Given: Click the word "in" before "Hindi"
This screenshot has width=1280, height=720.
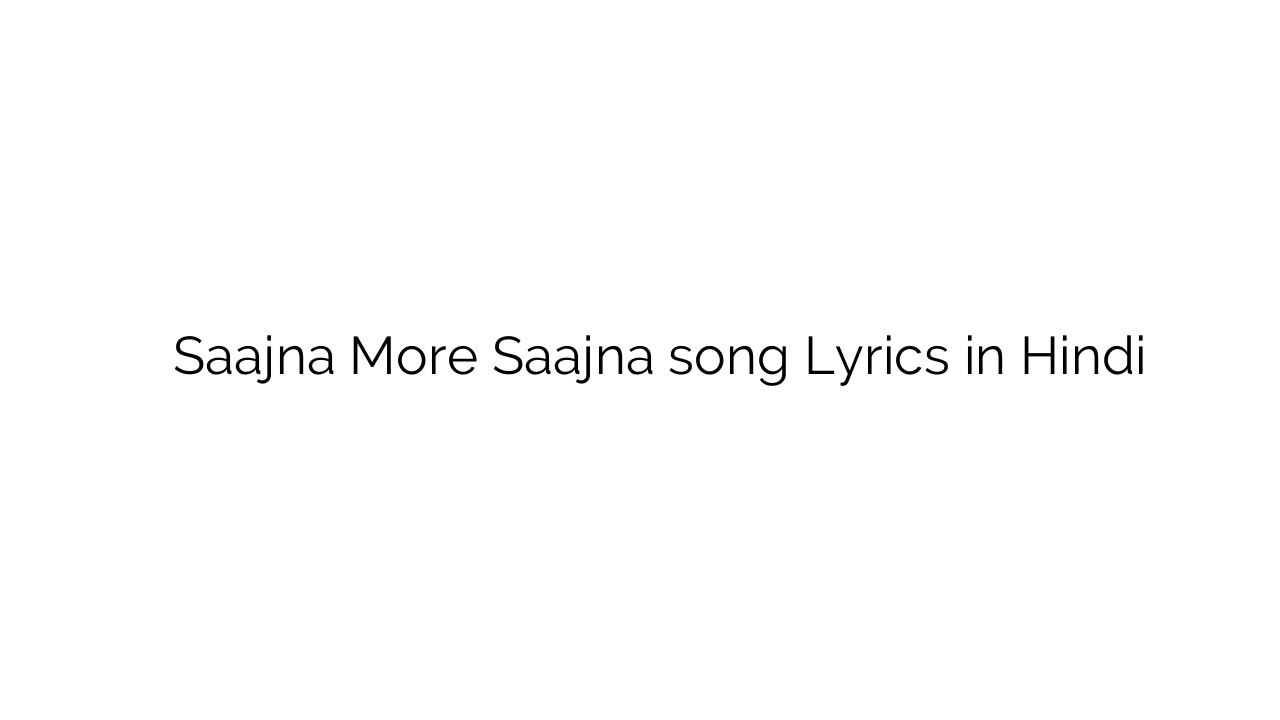Looking at the screenshot, I should 984,357.
